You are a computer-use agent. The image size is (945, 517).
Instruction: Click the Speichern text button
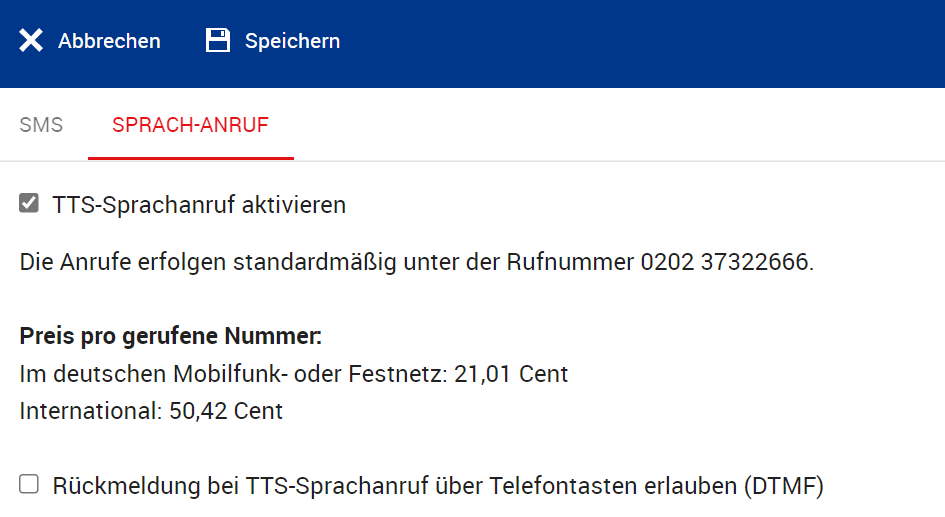292,41
